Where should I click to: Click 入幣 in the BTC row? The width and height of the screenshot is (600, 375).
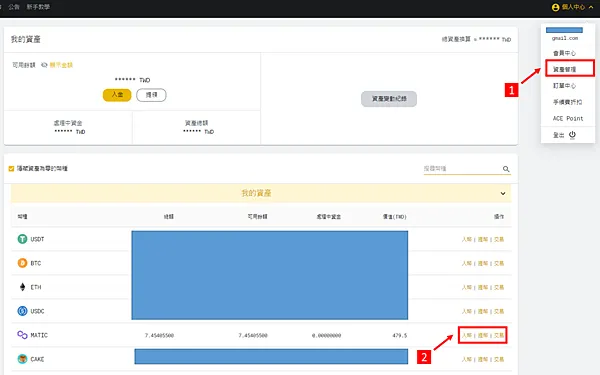click(x=466, y=263)
